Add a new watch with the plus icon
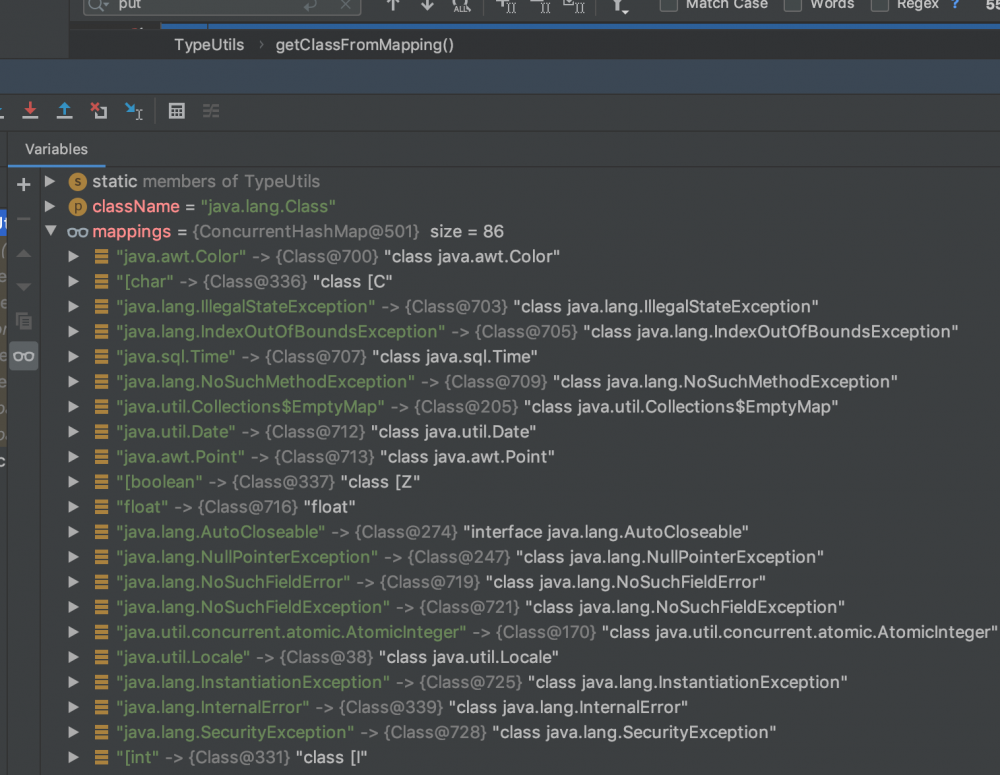Screen dimensions: 1000x775 click(23, 184)
